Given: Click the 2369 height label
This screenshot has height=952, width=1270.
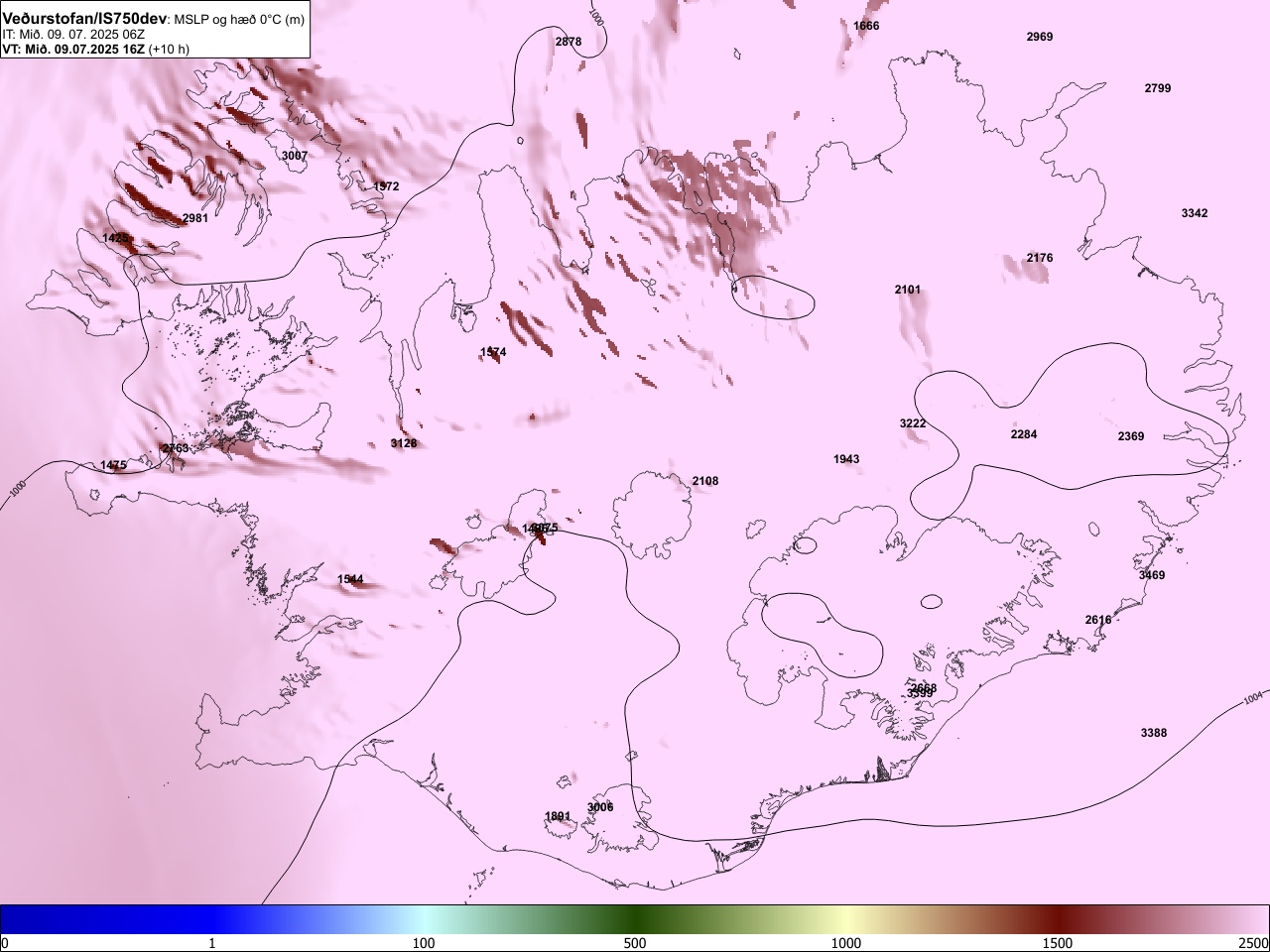Looking at the screenshot, I should point(1131,436).
